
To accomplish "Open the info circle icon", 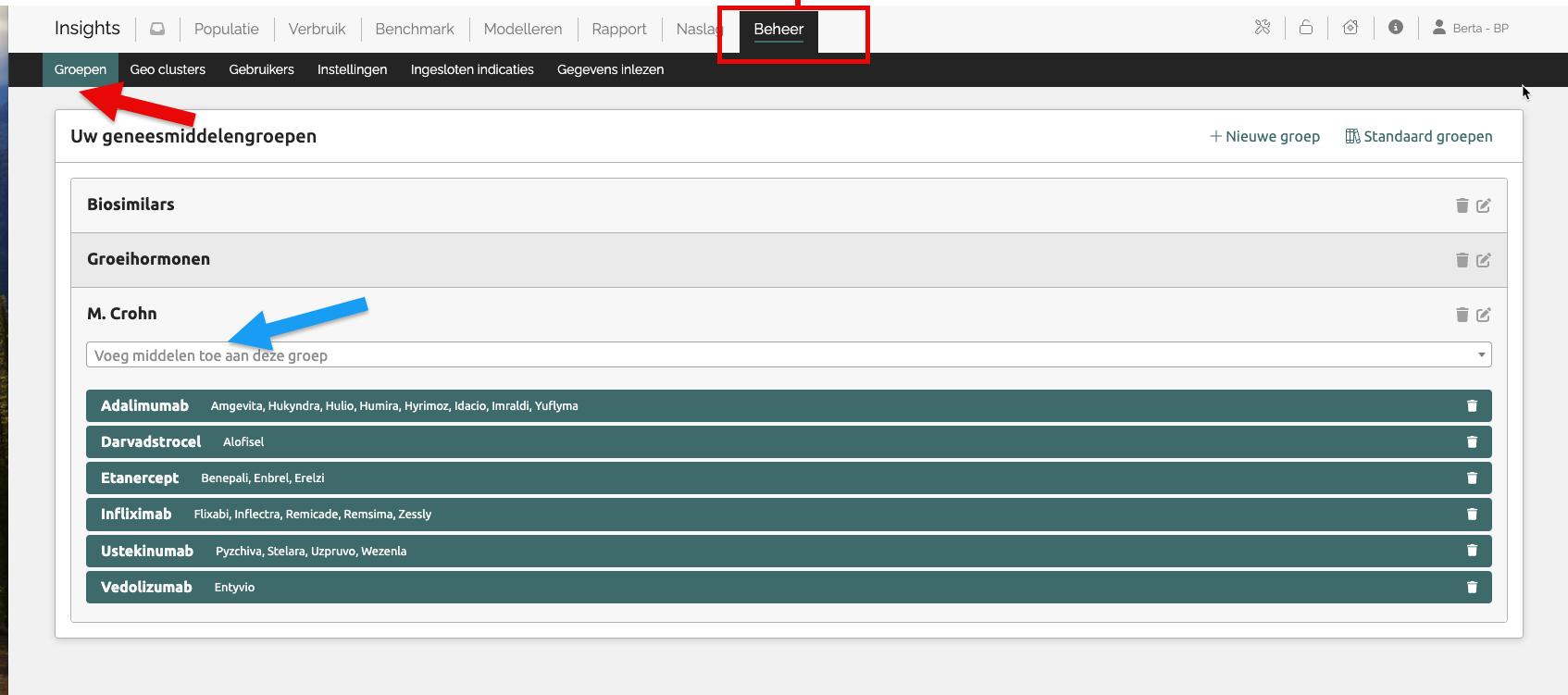I will coord(1396,28).
